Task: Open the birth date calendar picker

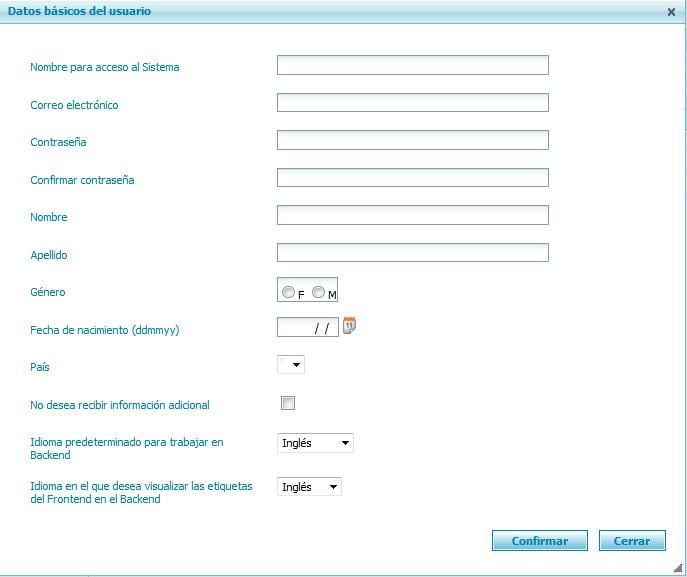Action: pyautogui.click(x=349, y=326)
